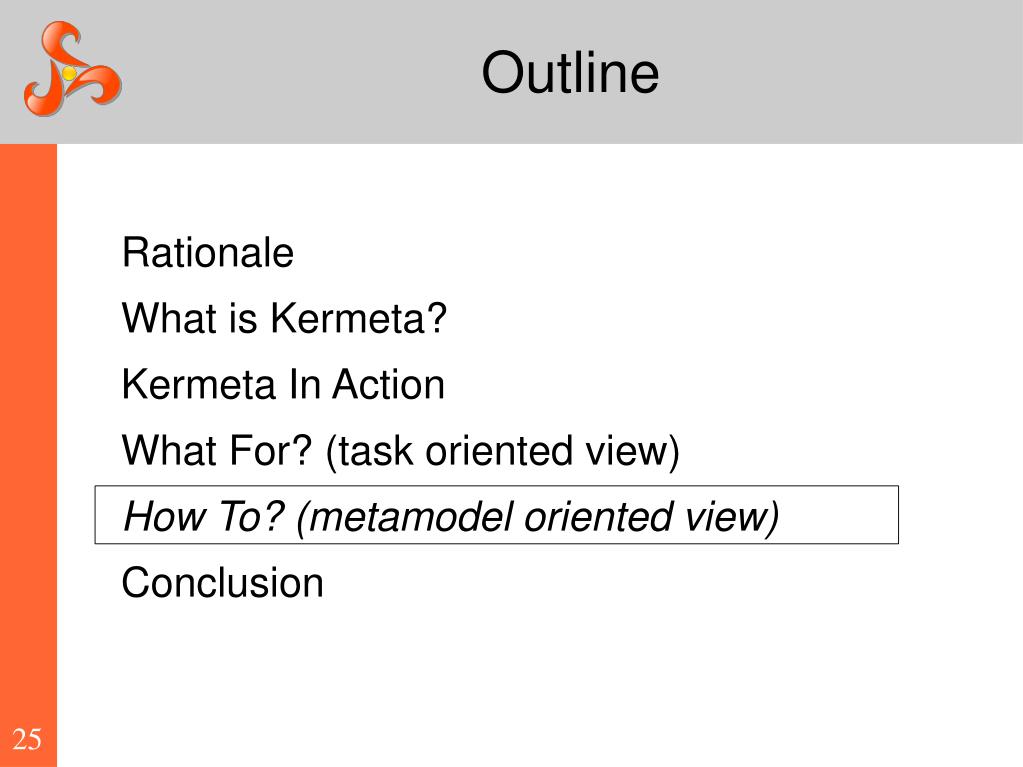Click the Outline slide title

(570, 72)
